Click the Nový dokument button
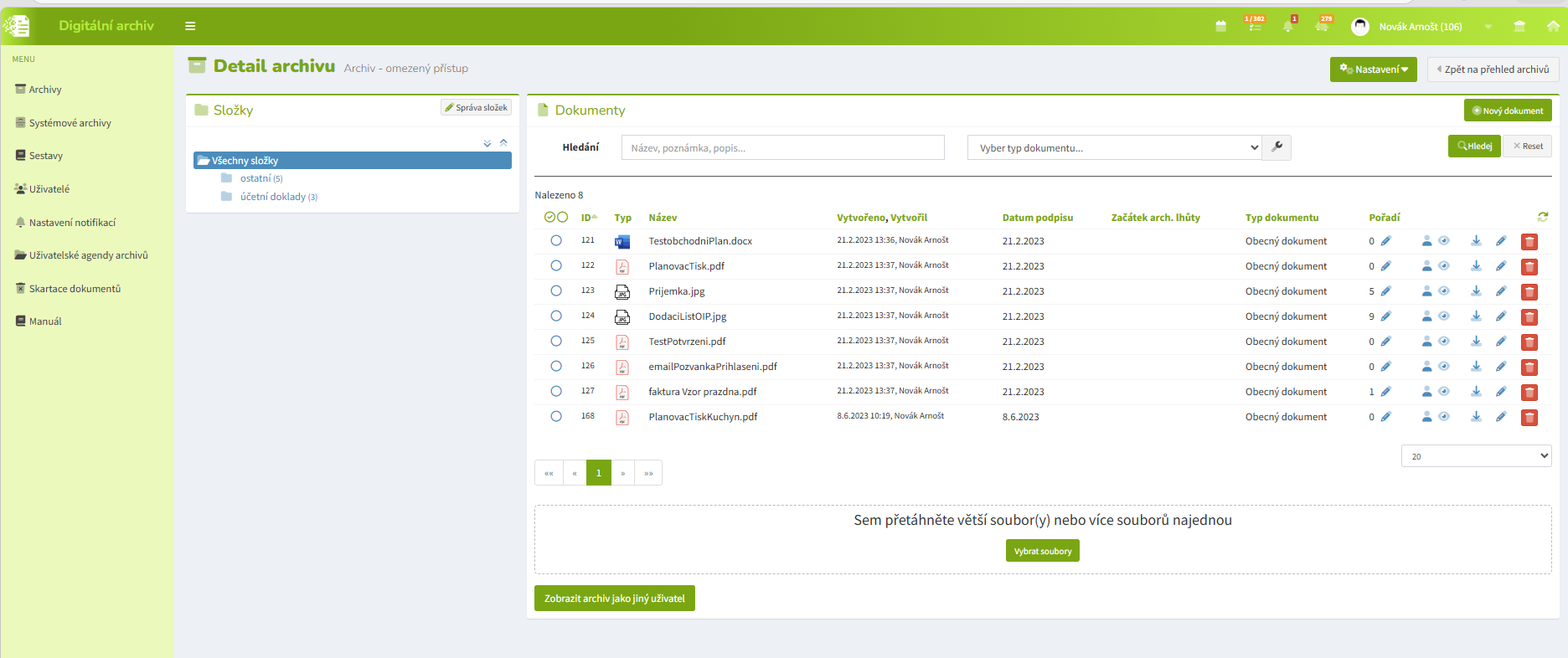Viewport: 1568px width, 658px height. (1508, 111)
